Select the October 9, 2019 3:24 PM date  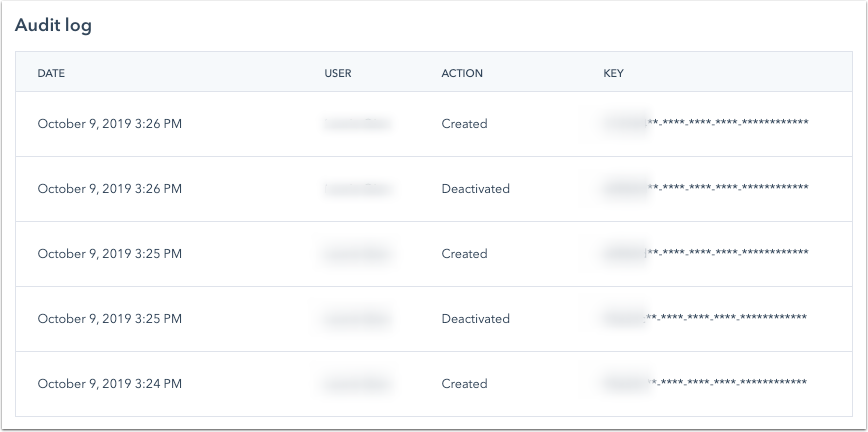[x=110, y=384]
